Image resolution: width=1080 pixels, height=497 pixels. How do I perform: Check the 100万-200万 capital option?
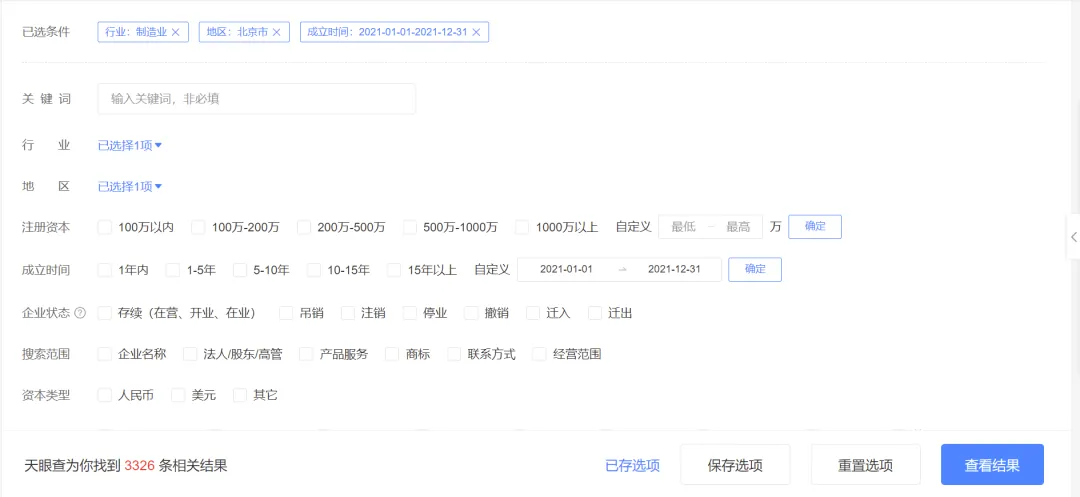(198, 227)
